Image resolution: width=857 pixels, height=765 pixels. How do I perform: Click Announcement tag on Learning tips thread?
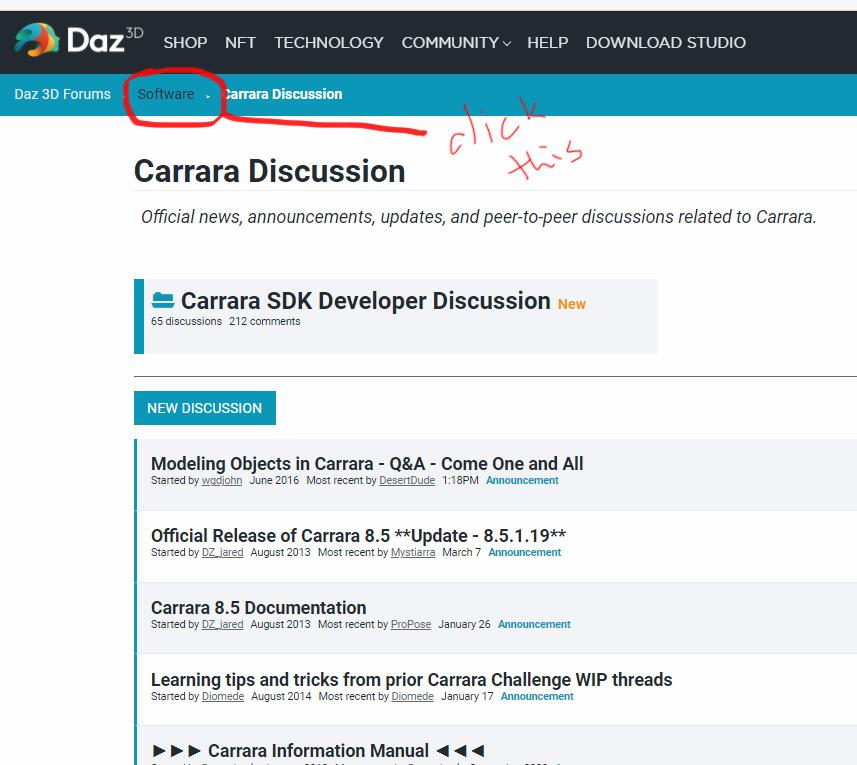(x=537, y=697)
